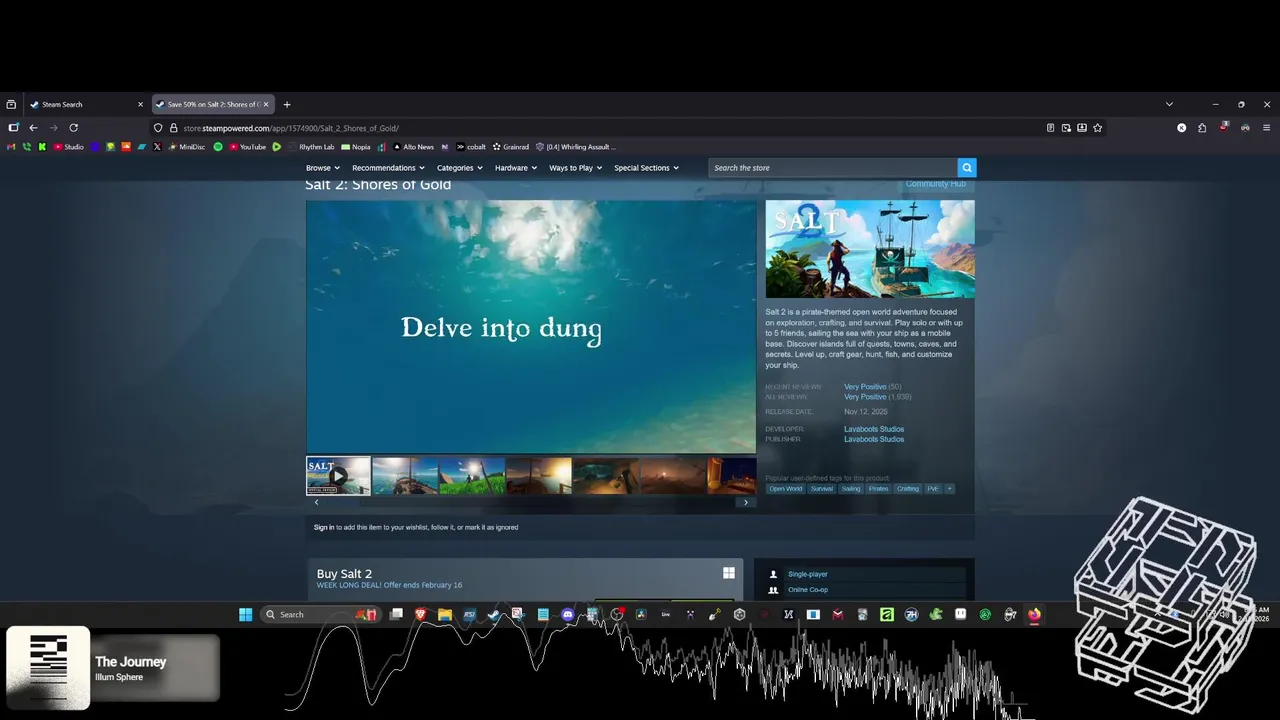
Task: Open the Grainrad bookmark
Action: click(x=510, y=147)
